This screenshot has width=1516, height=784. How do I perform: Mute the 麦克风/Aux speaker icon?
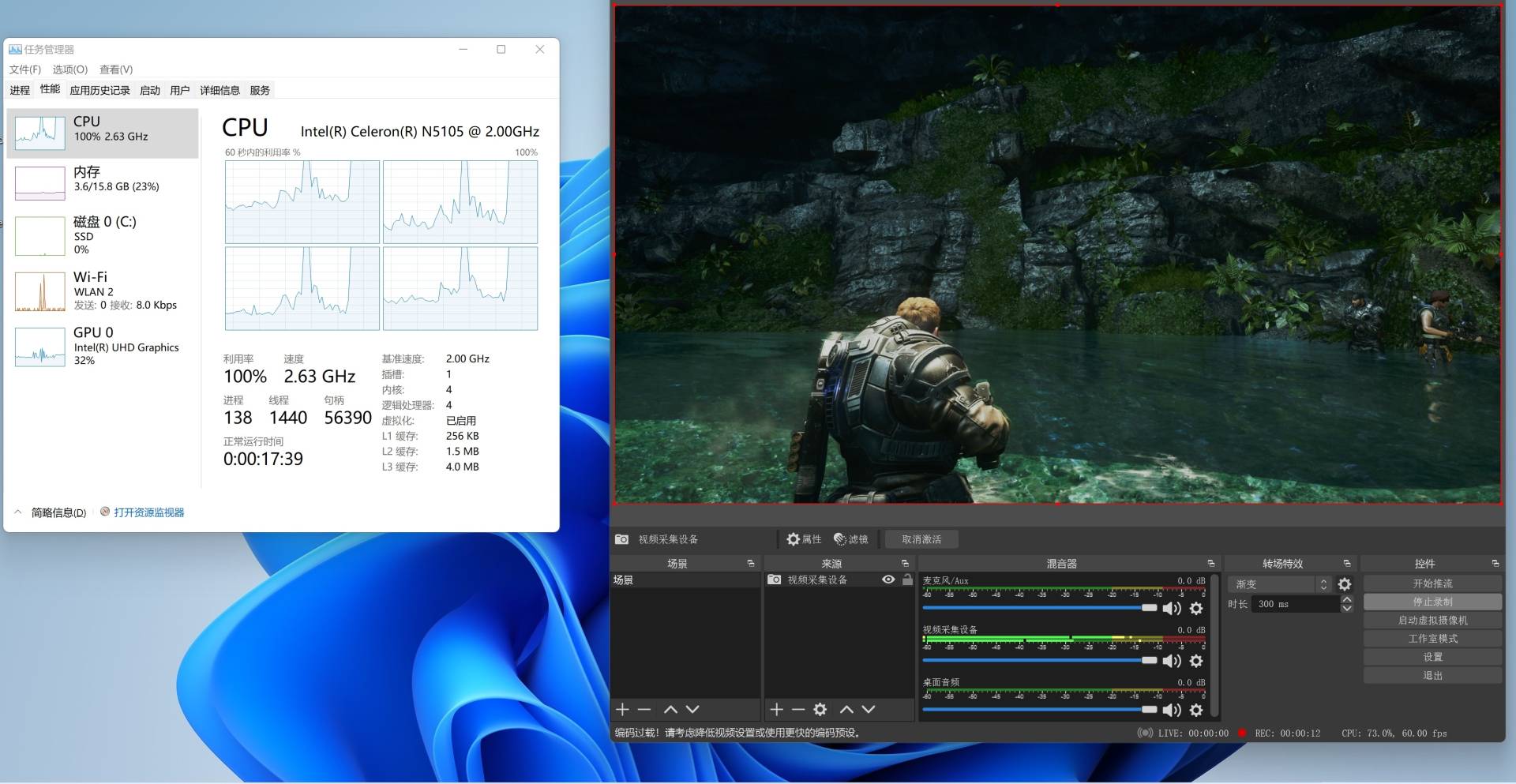click(x=1172, y=608)
